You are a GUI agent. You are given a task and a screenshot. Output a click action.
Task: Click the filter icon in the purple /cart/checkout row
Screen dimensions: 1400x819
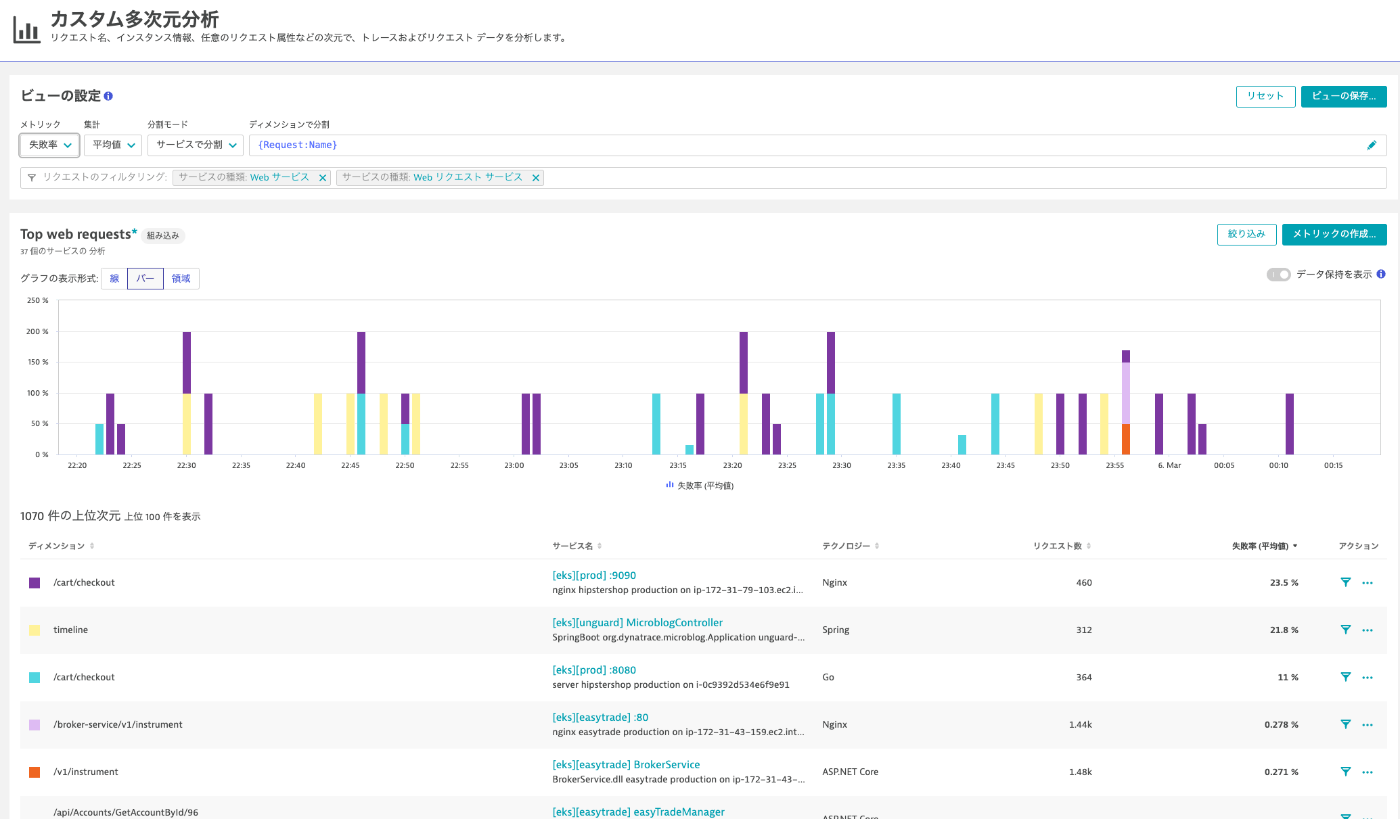[1346, 582]
